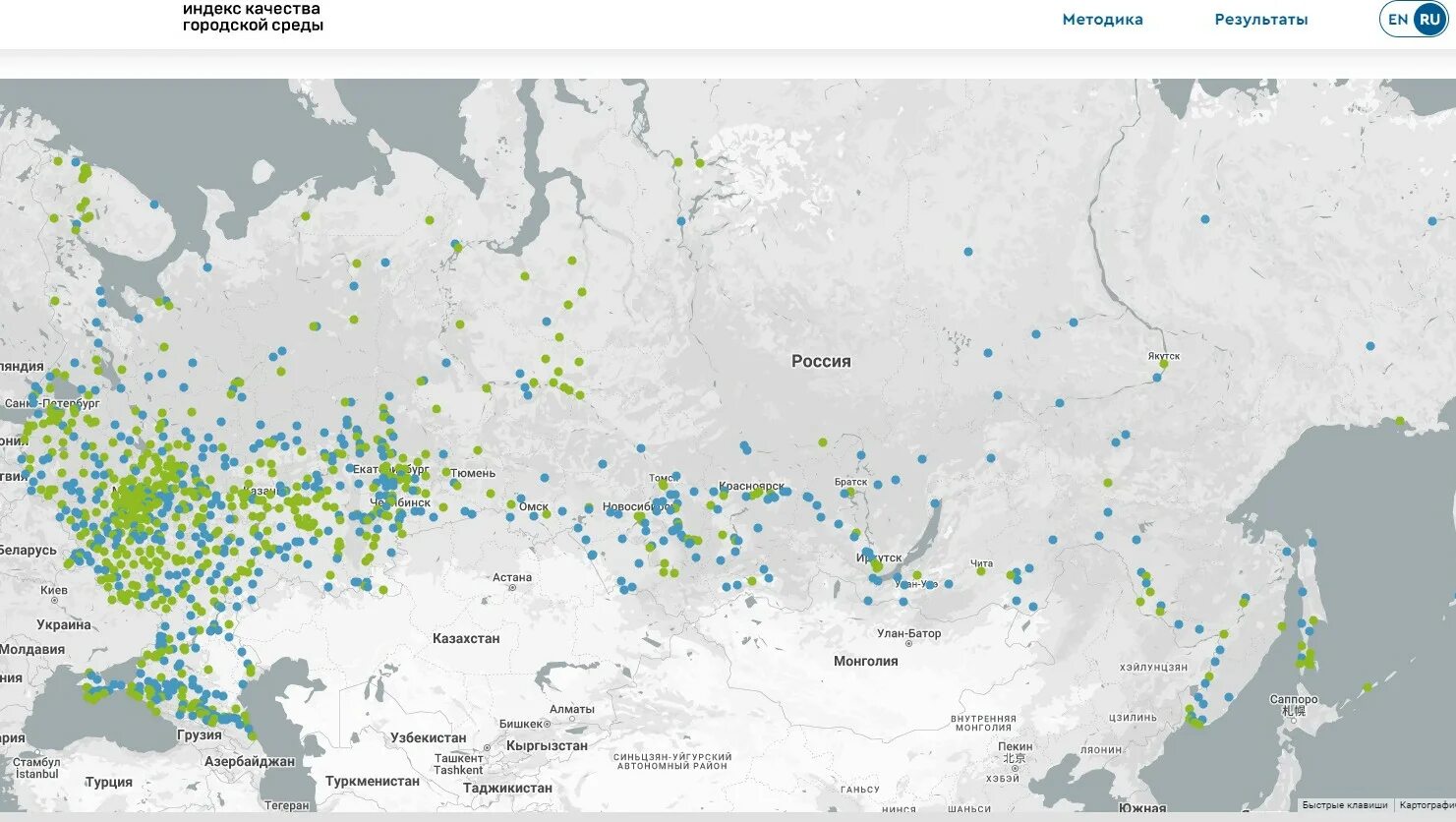Click the Челябинск city label
Image resolution: width=1456 pixels, height=822 pixels.
[400, 502]
